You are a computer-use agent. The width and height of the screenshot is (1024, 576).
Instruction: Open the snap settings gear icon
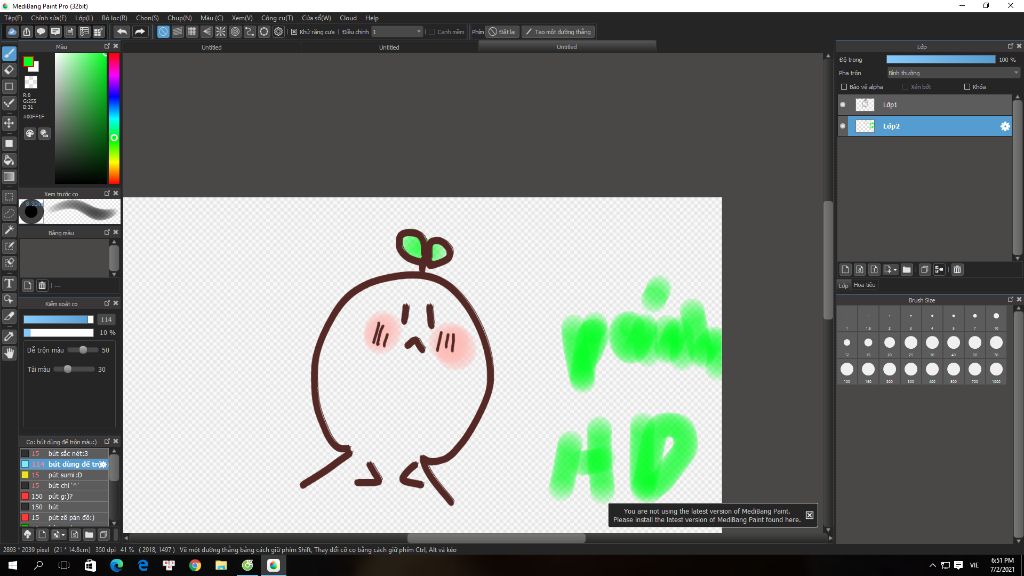pos(278,31)
